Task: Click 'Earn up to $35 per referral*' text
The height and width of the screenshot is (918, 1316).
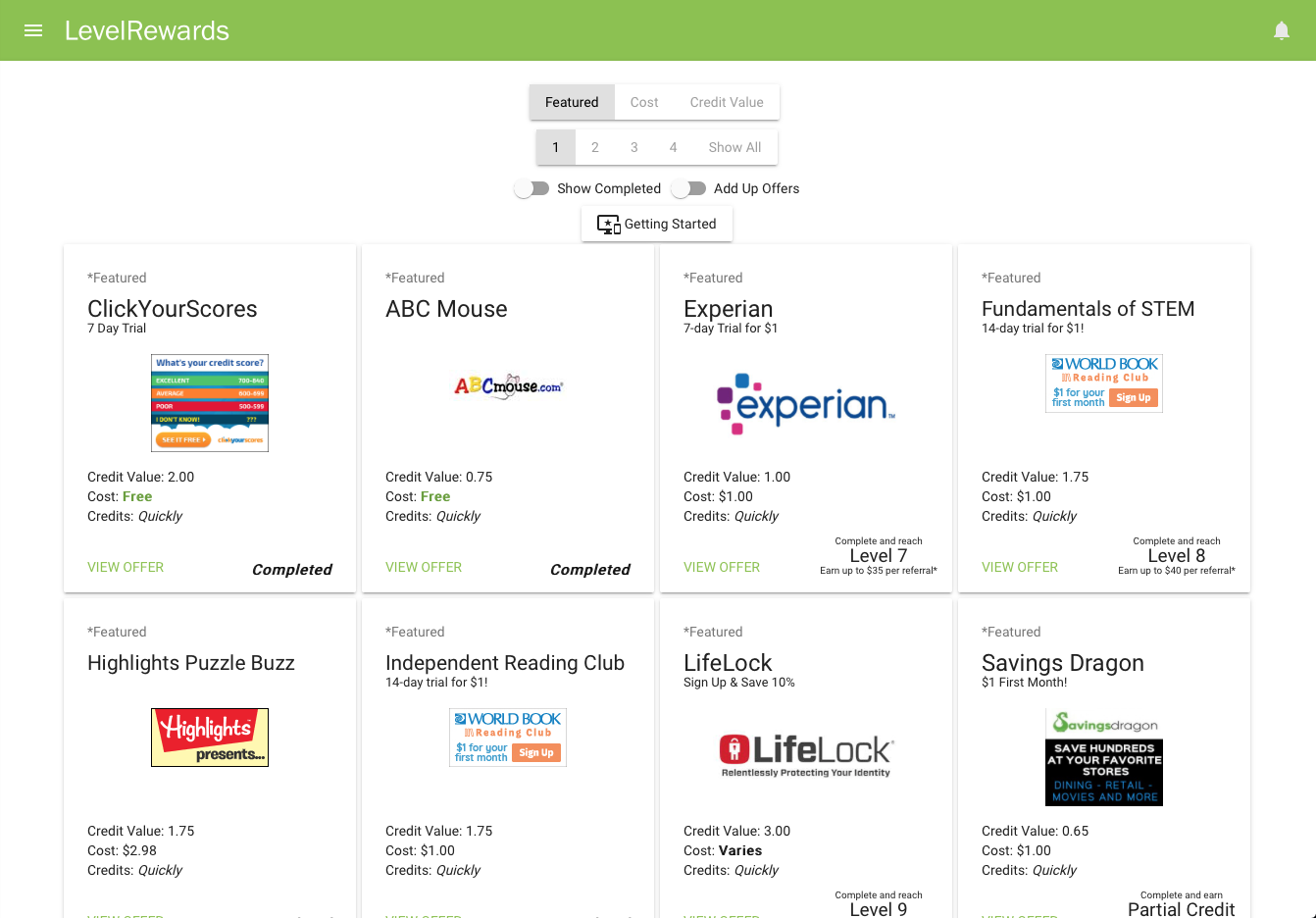Action: (879, 571)
